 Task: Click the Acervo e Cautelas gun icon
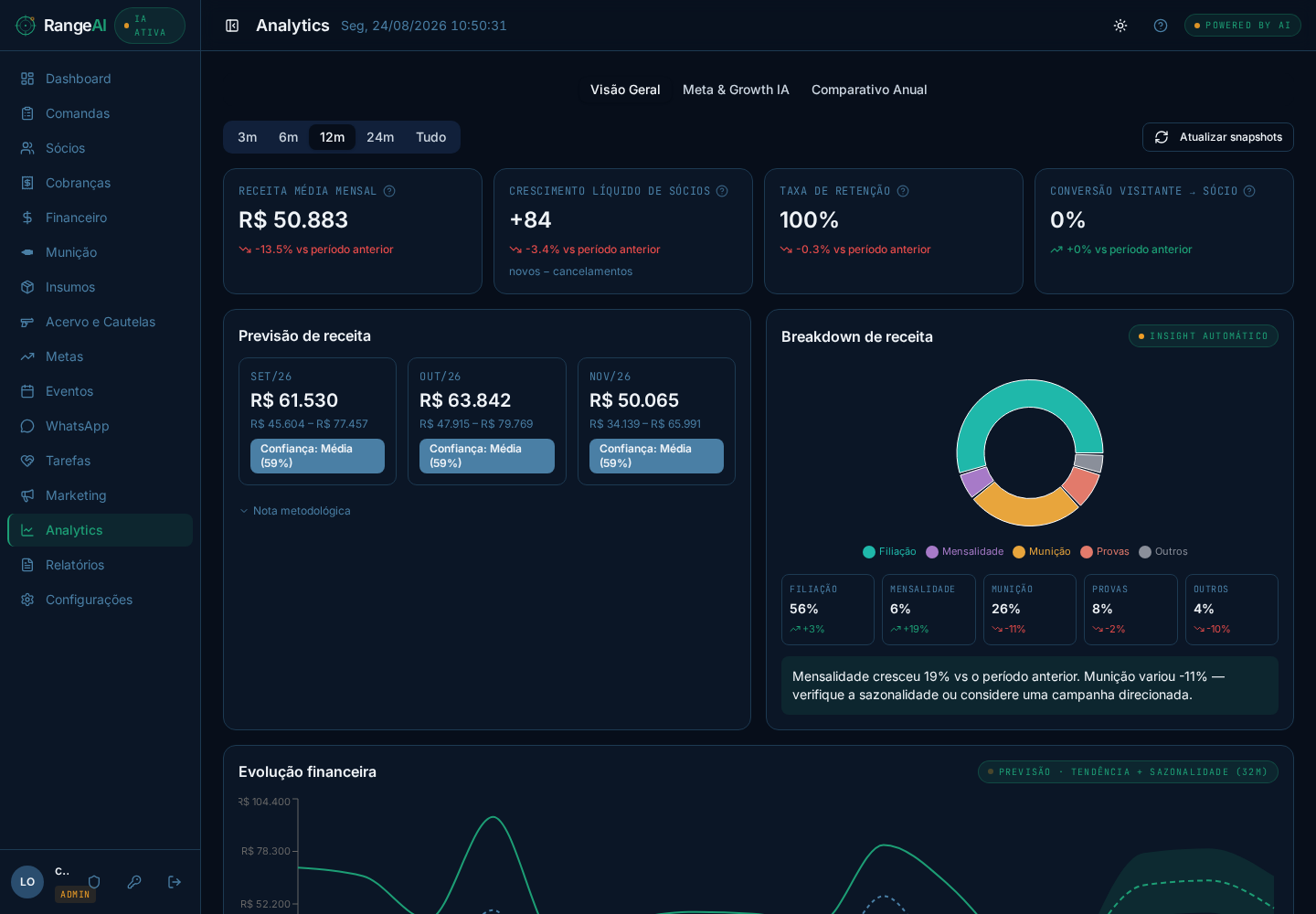coord(27,322)
